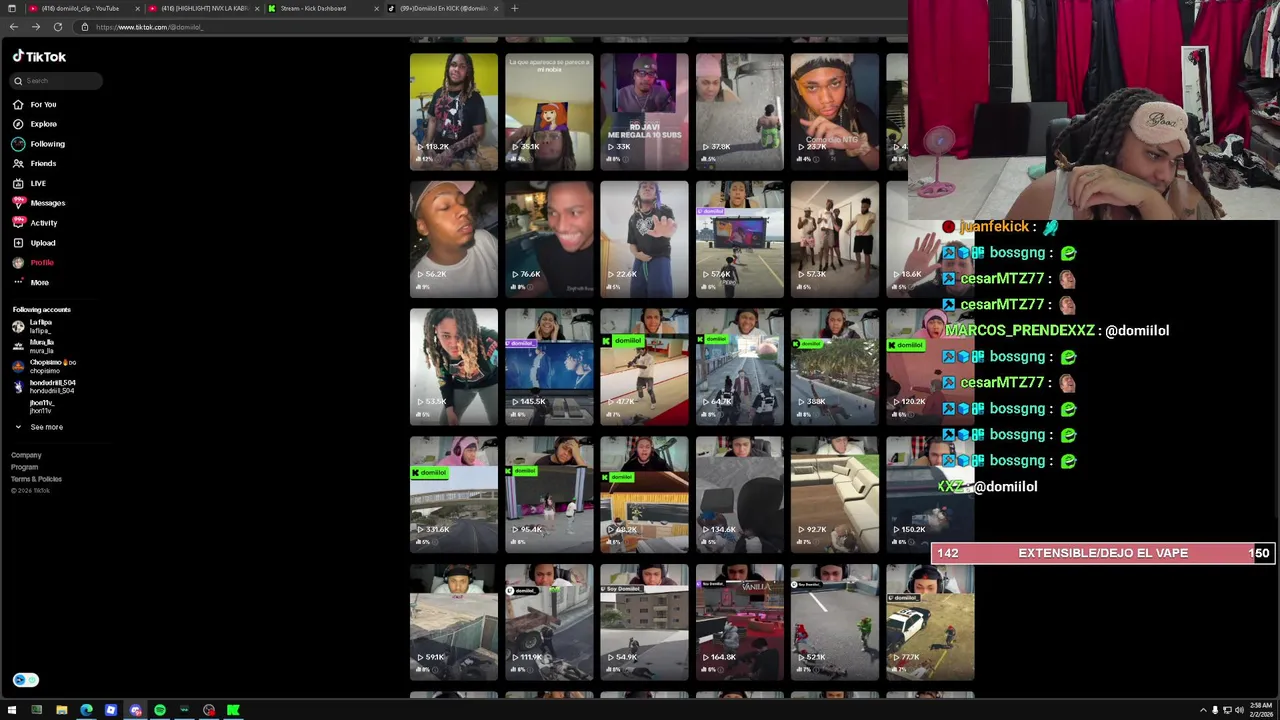Switch to HIGHLIGHT NVX YouTube tab

[203, 8]
